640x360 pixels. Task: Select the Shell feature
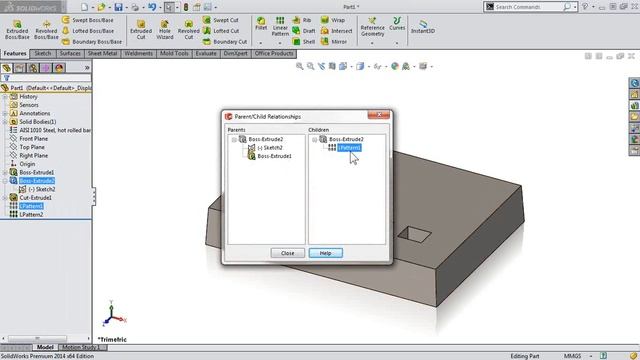click(x=304, y=42)
